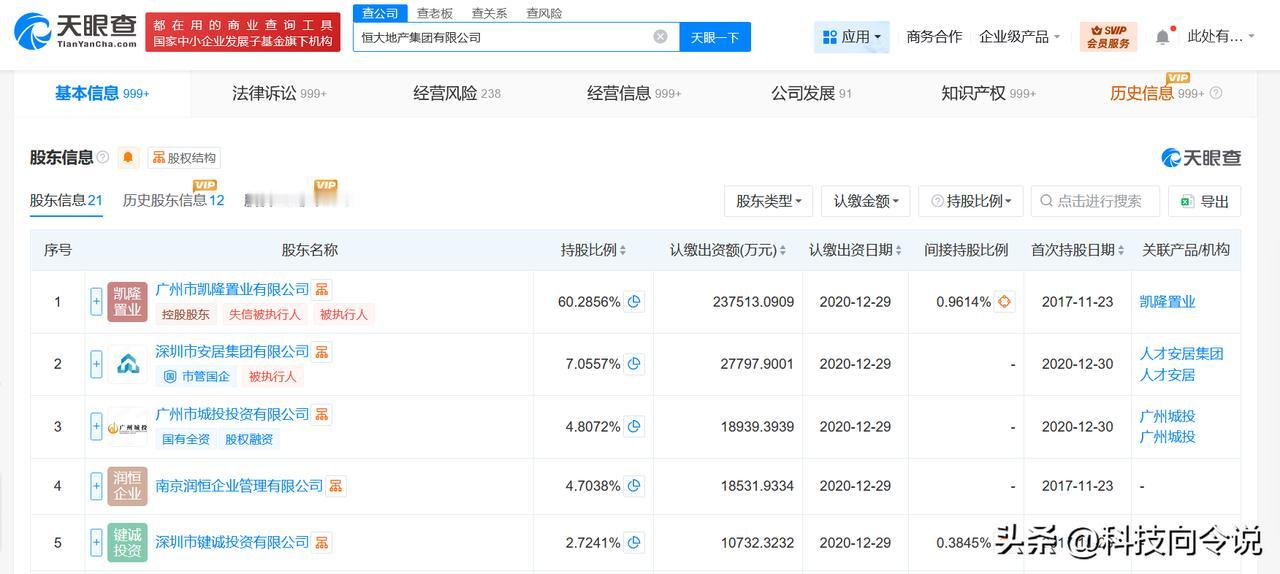Click the shareholder search field 点击进行搜索

coord(1096,201)
